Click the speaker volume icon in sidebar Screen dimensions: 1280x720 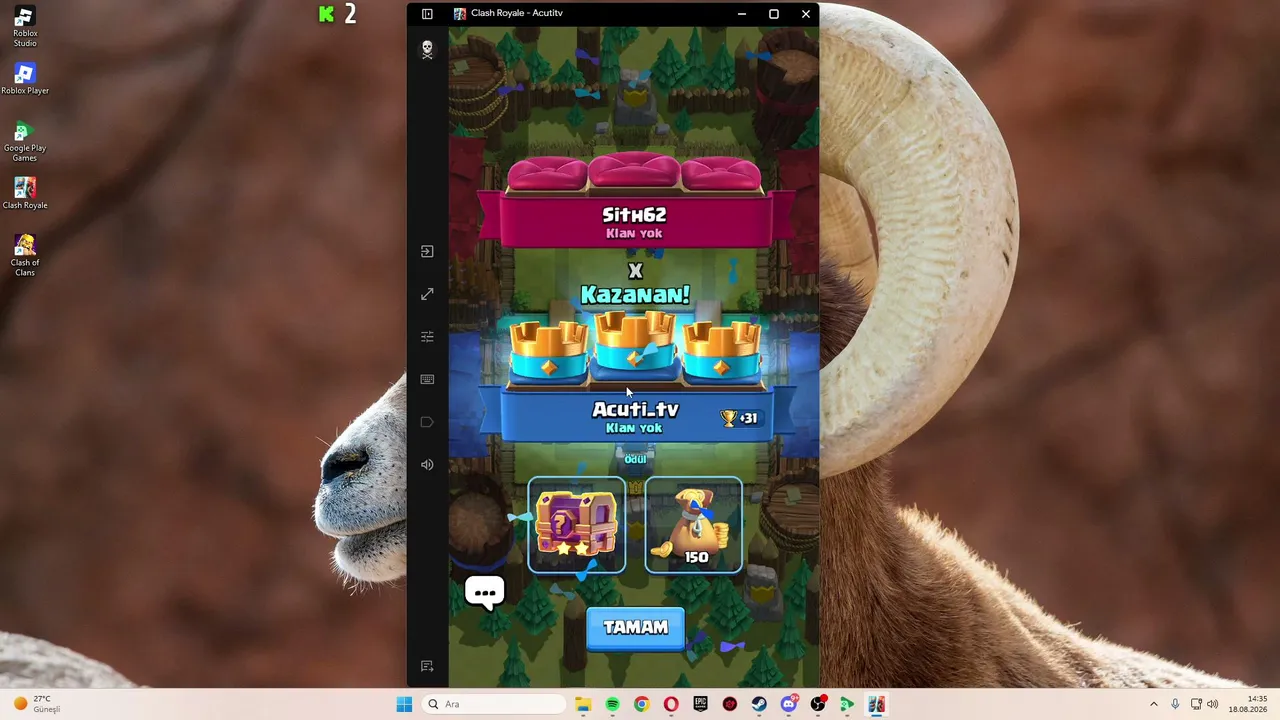[x=427, y=464]
